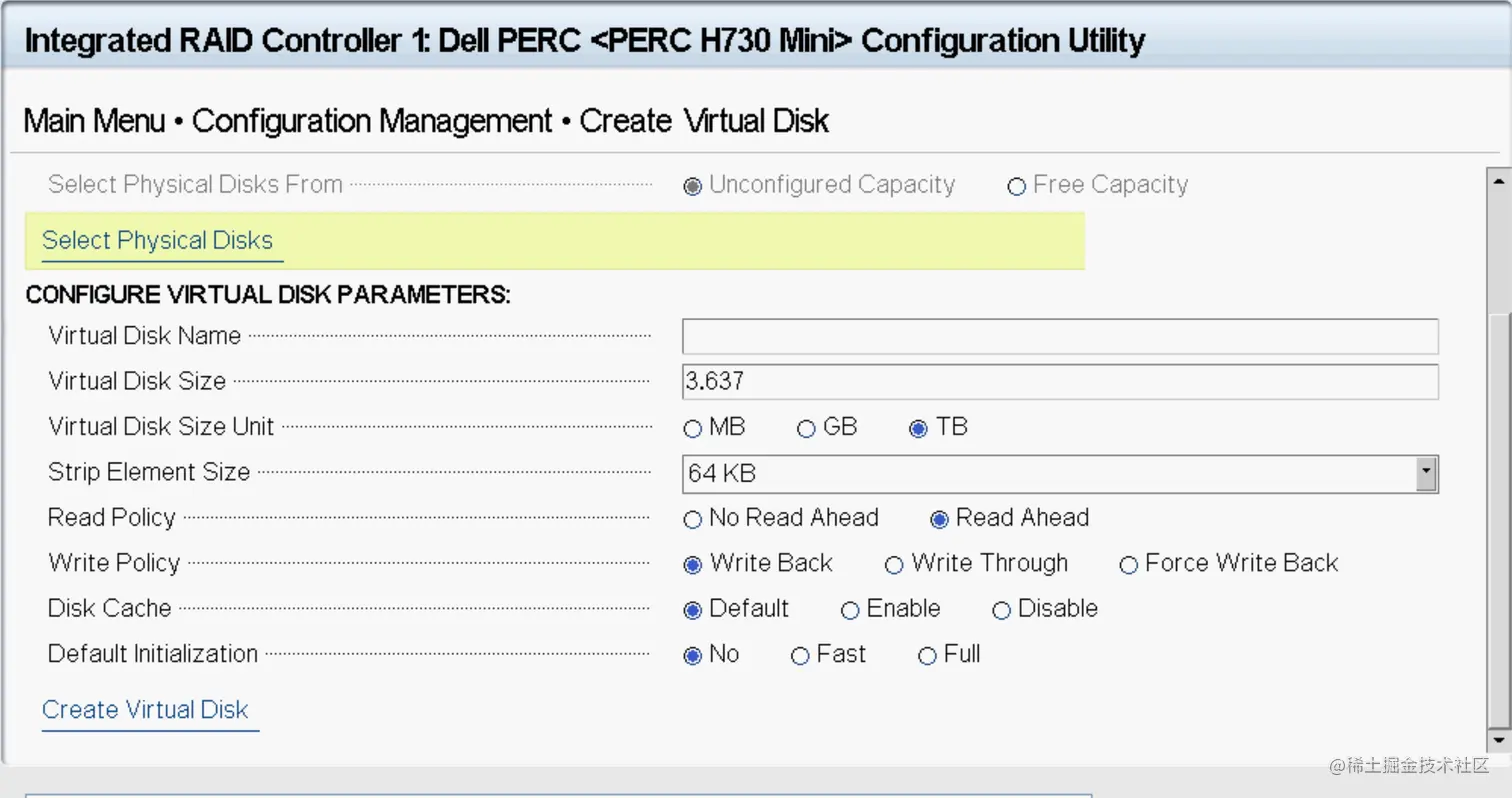Click the CONFIGURE VIRTUAL DISK PARAMETERS heading
The image size is (1512, 798).
point(268,295)
